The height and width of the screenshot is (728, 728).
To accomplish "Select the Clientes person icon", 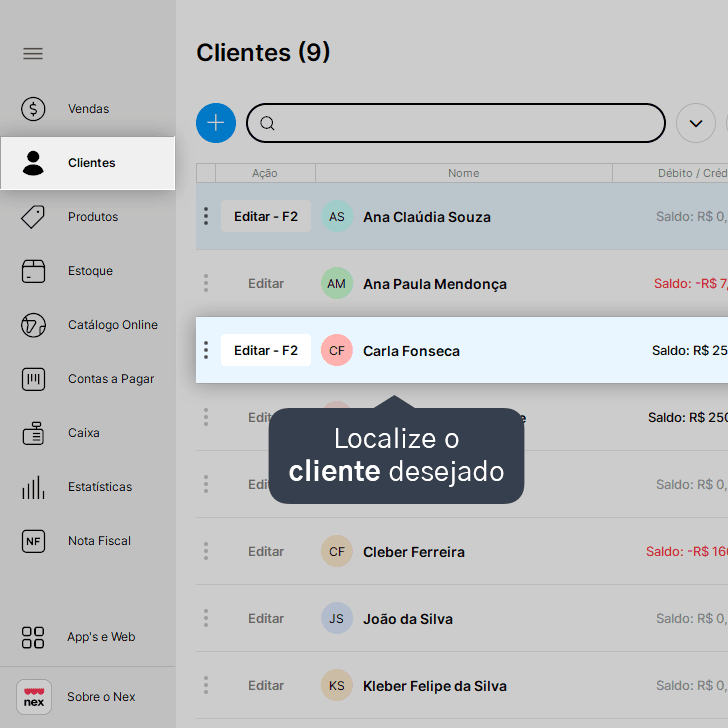I will (33, 163).
